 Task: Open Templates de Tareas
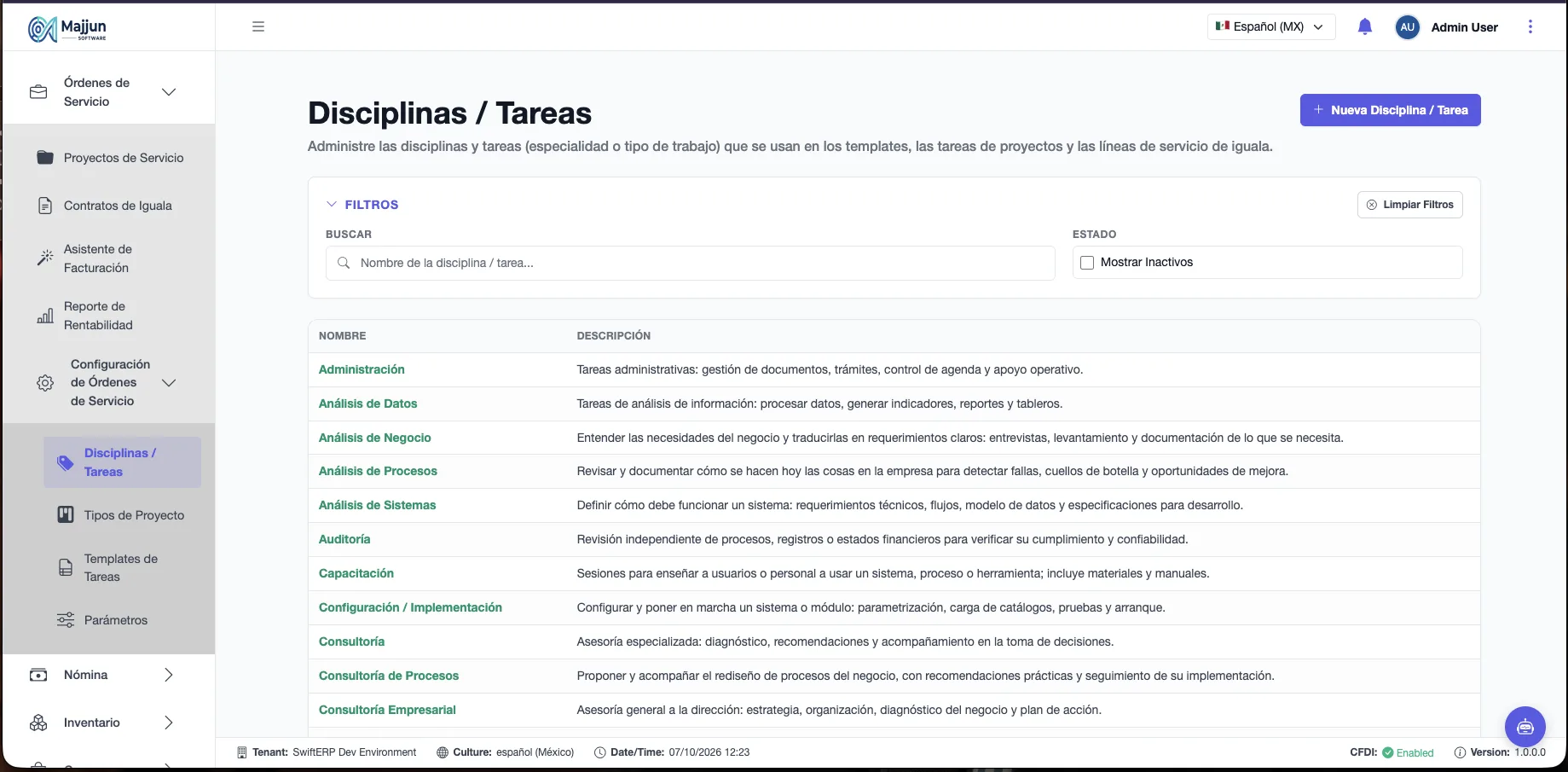pyautogui.click(x=122, y=568)
